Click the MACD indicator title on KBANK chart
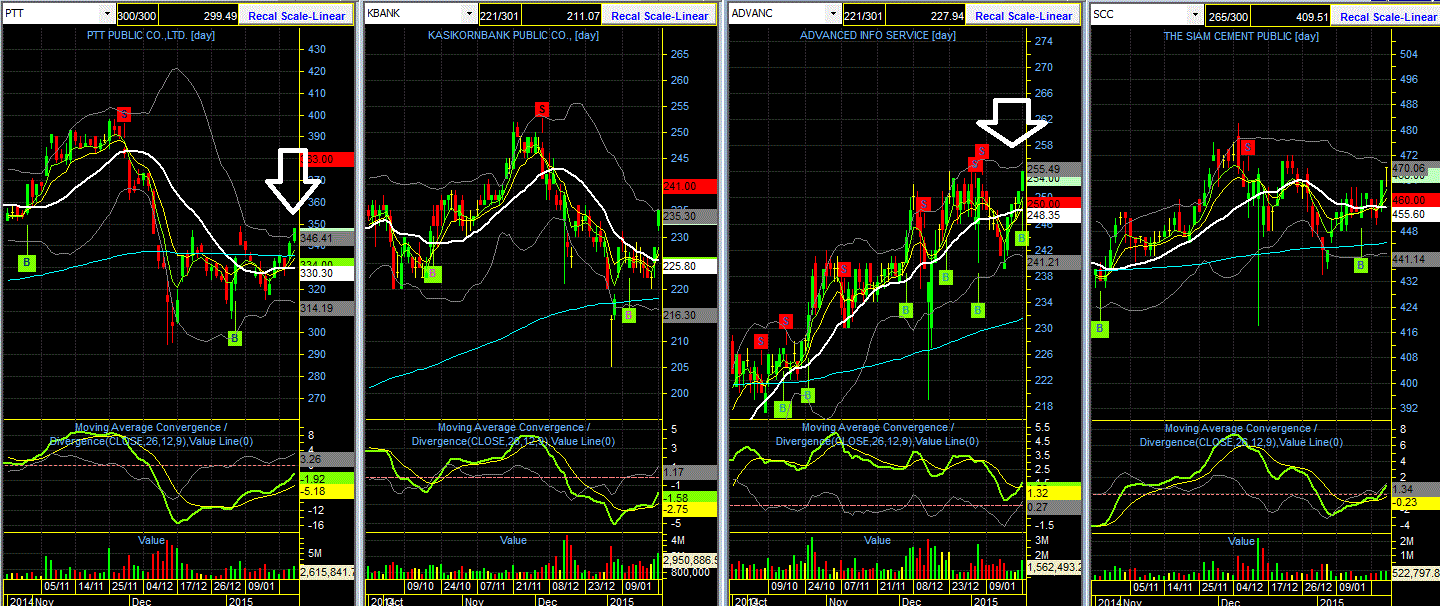 [x=514, y=434]
